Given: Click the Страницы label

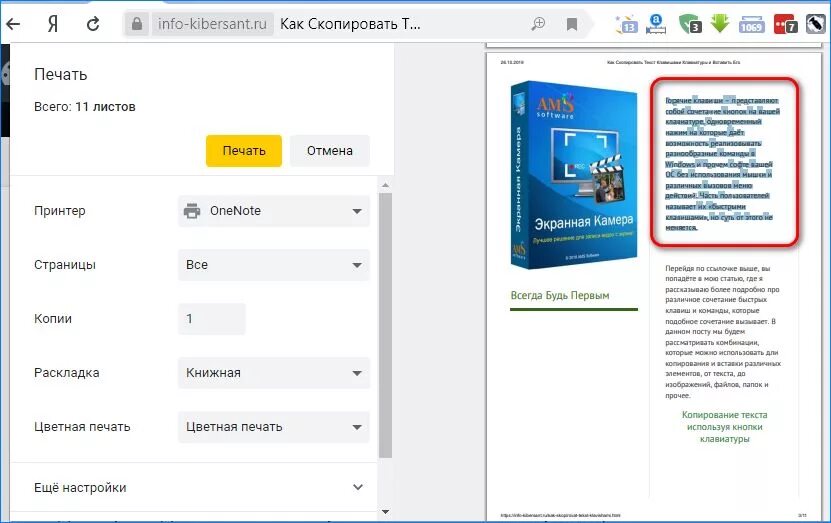Looking at the screenshot, I should pyautogui.click(x=65, y=265).
